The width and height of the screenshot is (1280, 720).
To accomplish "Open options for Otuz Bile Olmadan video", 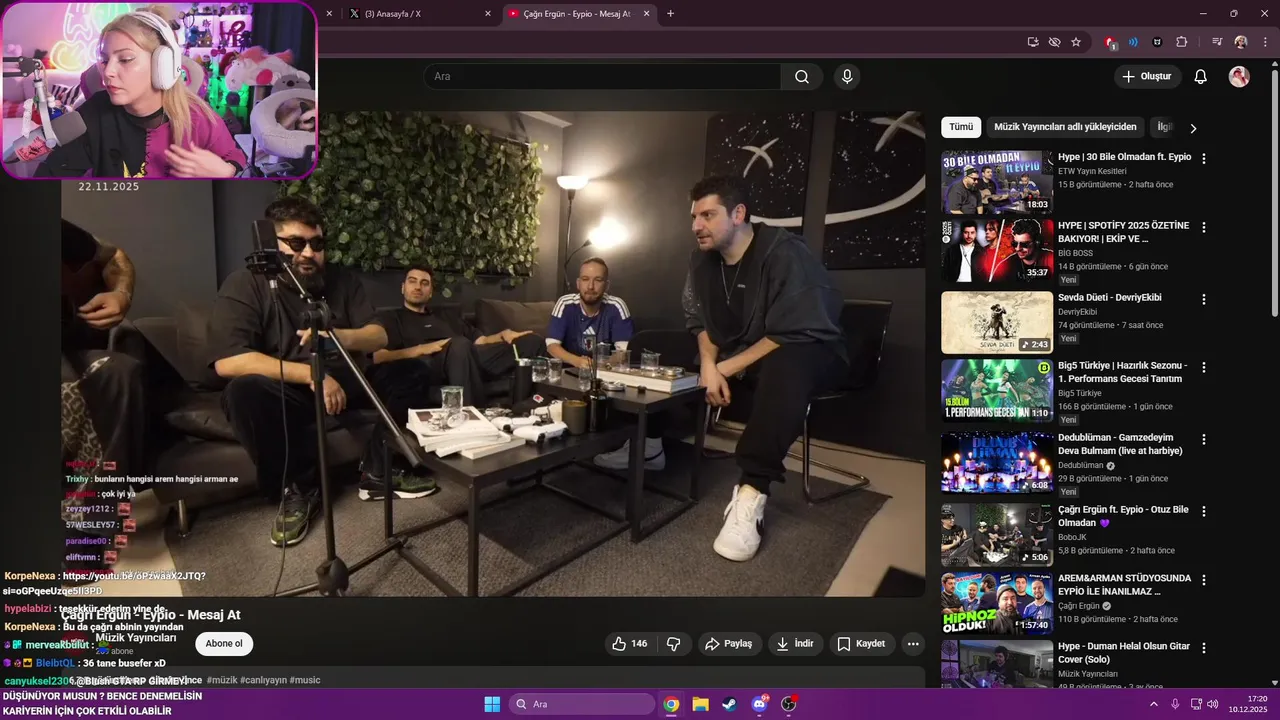I will [1204, 511].
